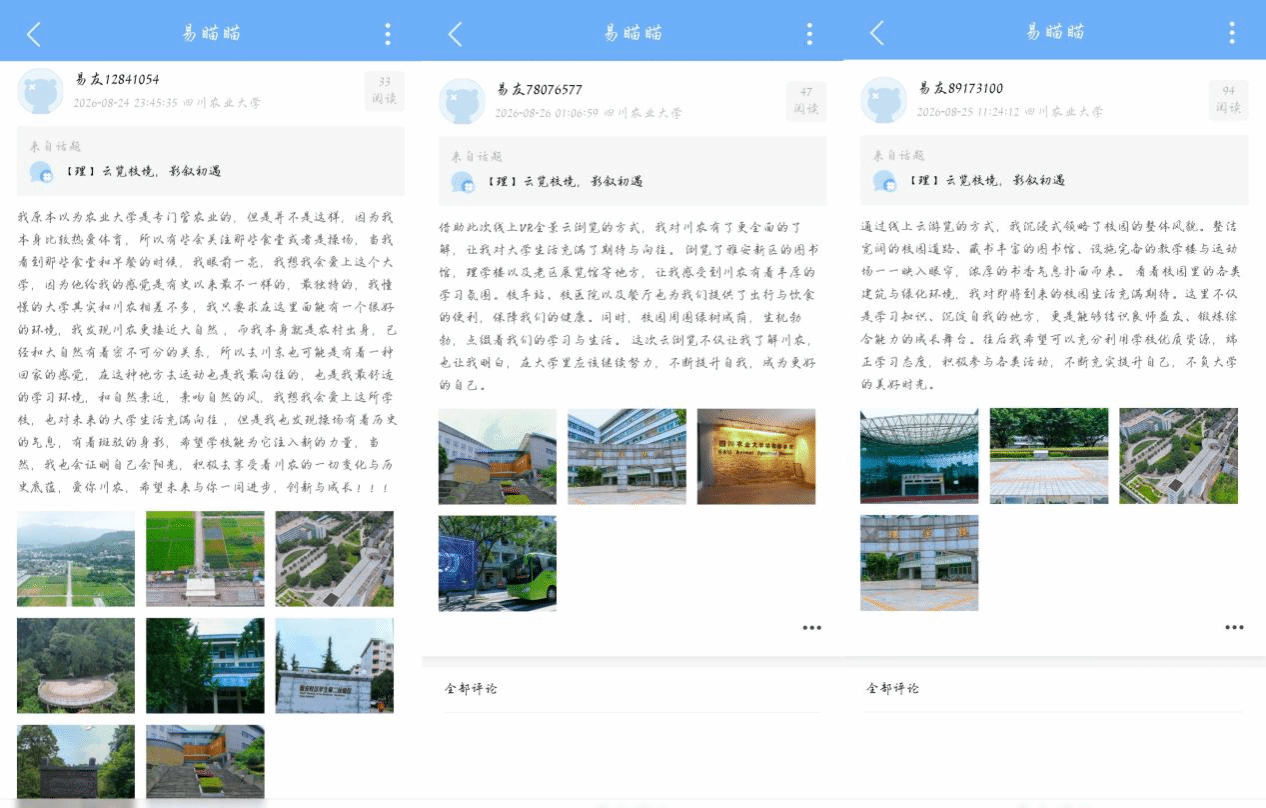Open vertical dots menu in middle header
Image resolution: width=1266 pixels, height=808 pixels.
pos(810,34)
